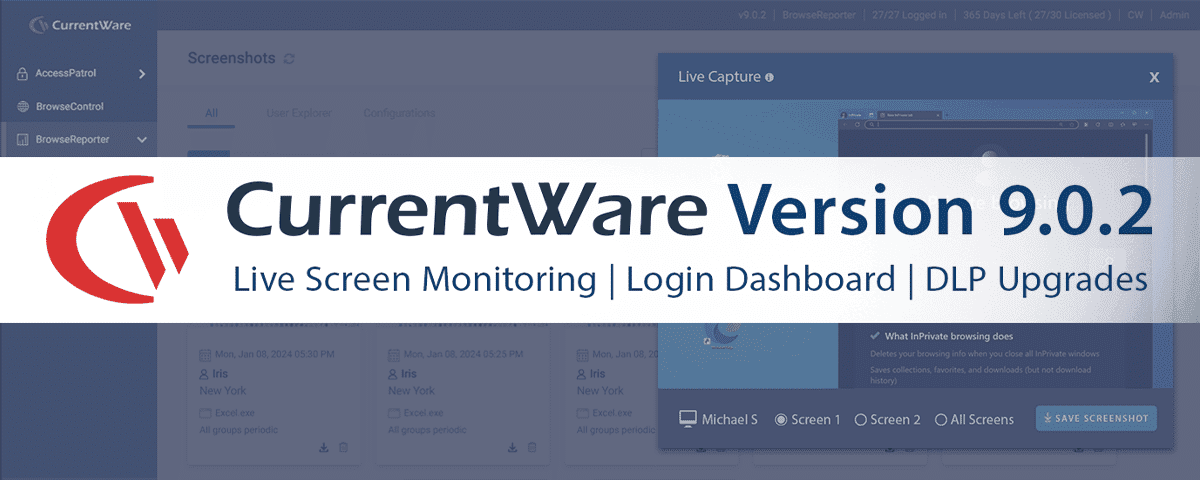Switch to the User Explorer tab
The image size is (1200, 480).
coord(299,113)
